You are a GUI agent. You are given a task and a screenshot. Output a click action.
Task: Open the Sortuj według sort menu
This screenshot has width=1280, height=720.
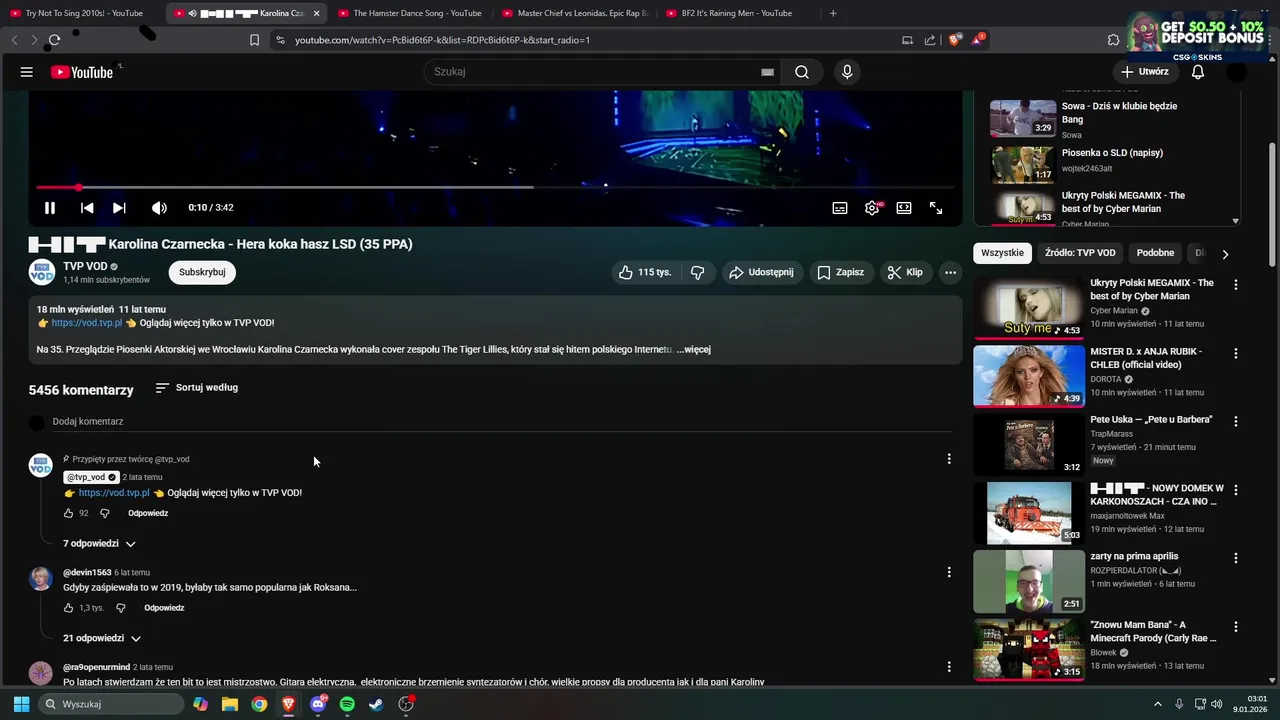(197, 388)
